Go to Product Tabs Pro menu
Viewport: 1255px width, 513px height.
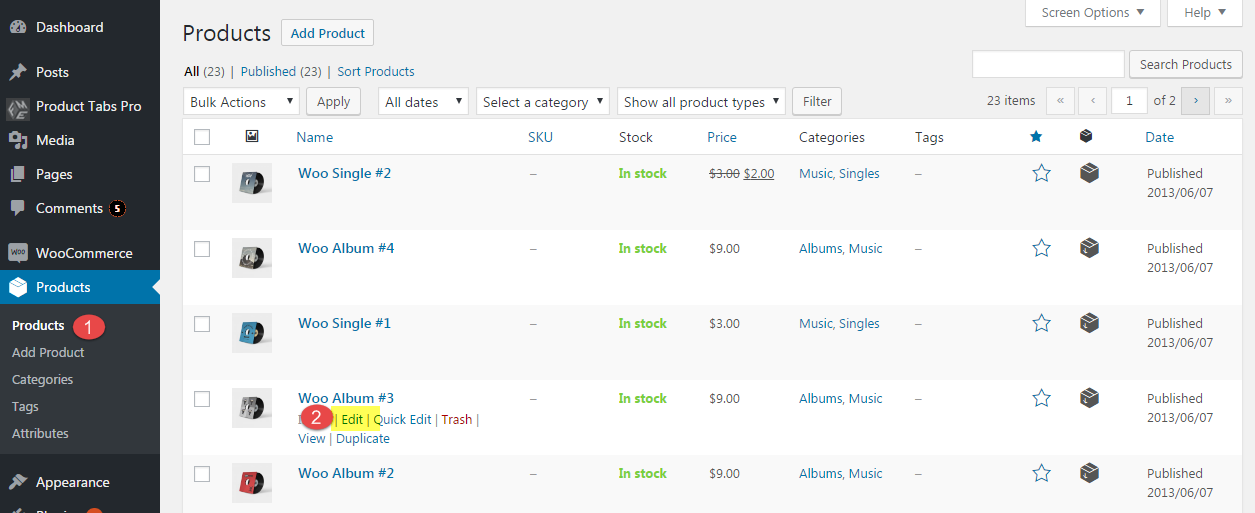tap(88, 106)
